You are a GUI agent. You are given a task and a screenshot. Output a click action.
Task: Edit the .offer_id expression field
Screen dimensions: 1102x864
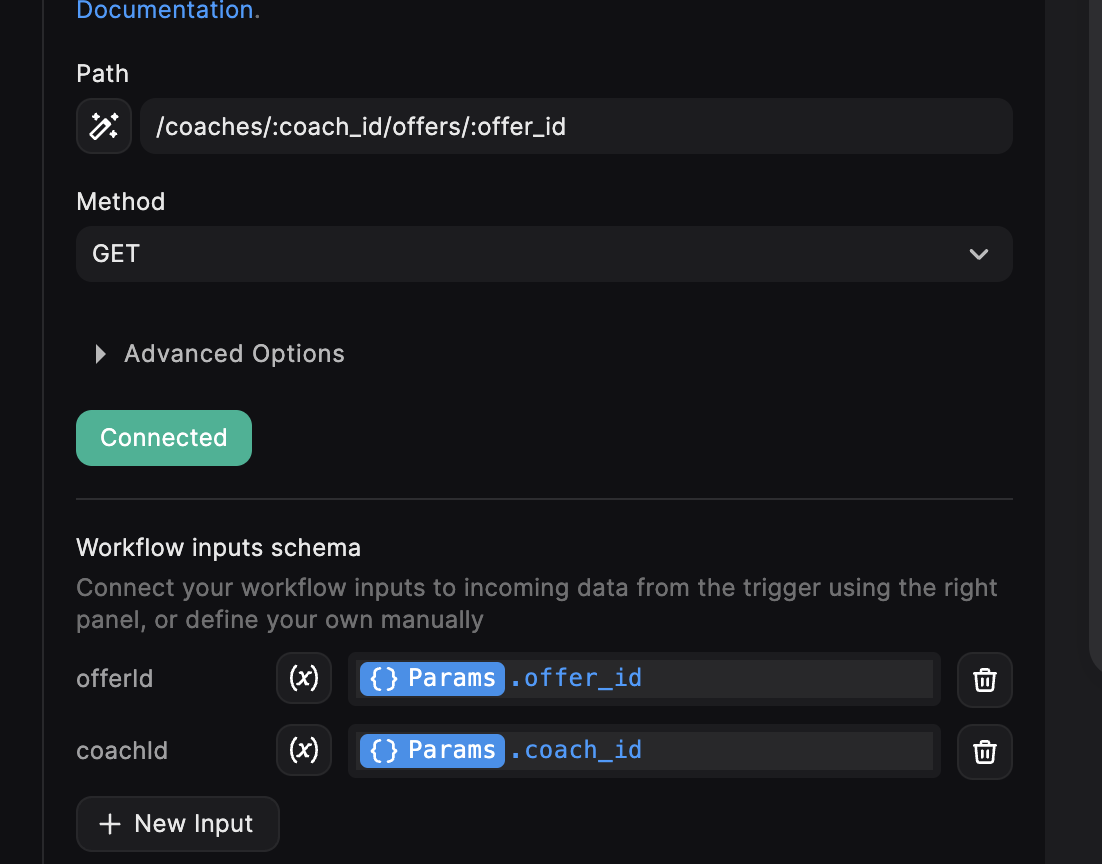coord(644,679)
